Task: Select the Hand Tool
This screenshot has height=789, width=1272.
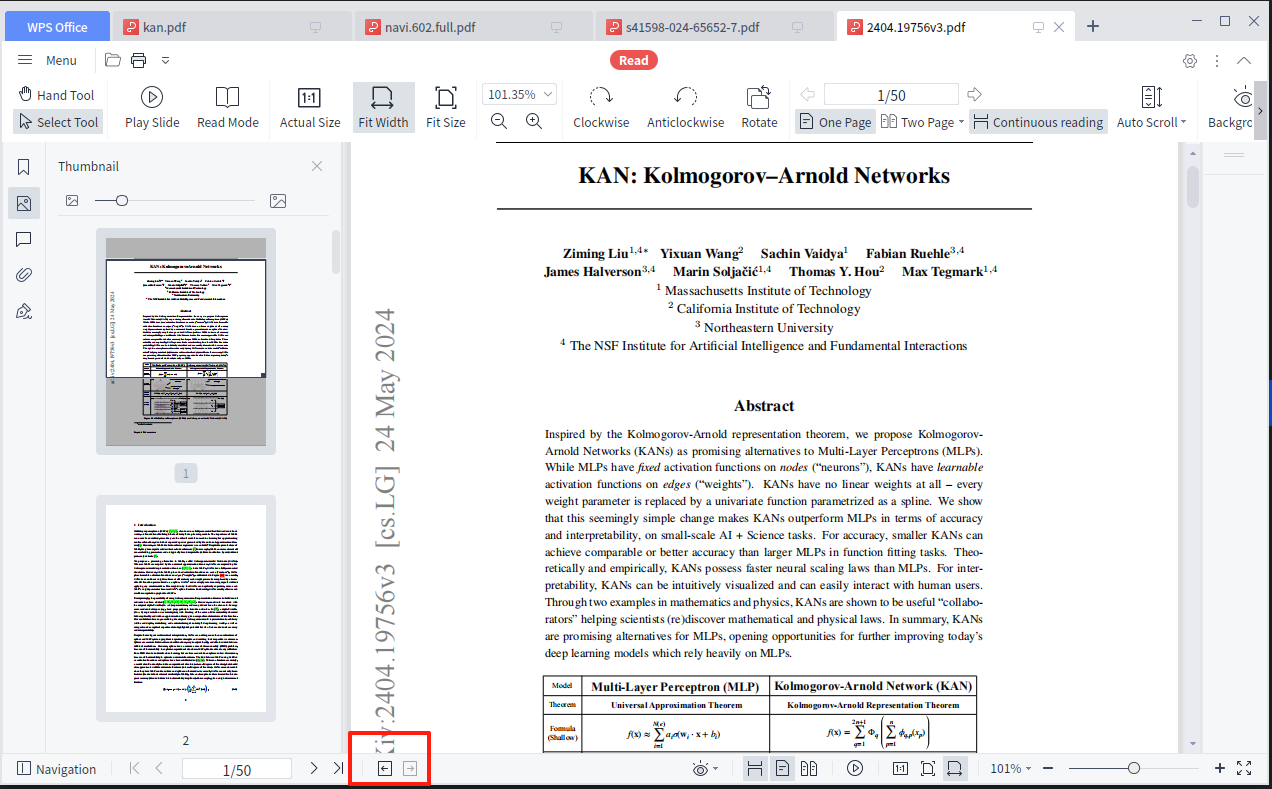Action: tap(56, 95)
